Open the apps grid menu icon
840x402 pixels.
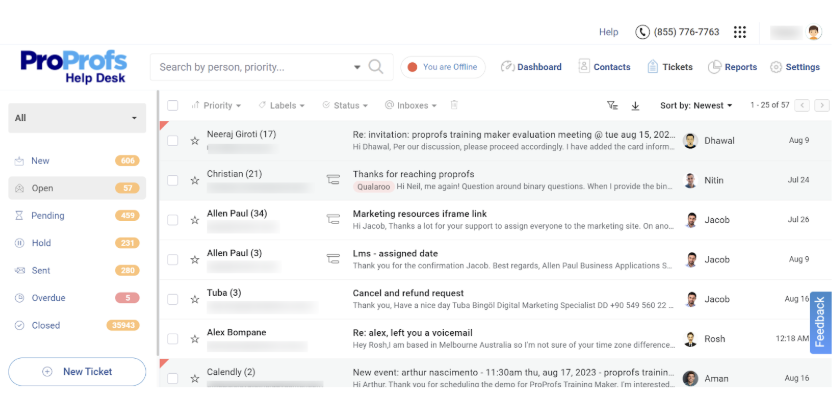(740, 32)
